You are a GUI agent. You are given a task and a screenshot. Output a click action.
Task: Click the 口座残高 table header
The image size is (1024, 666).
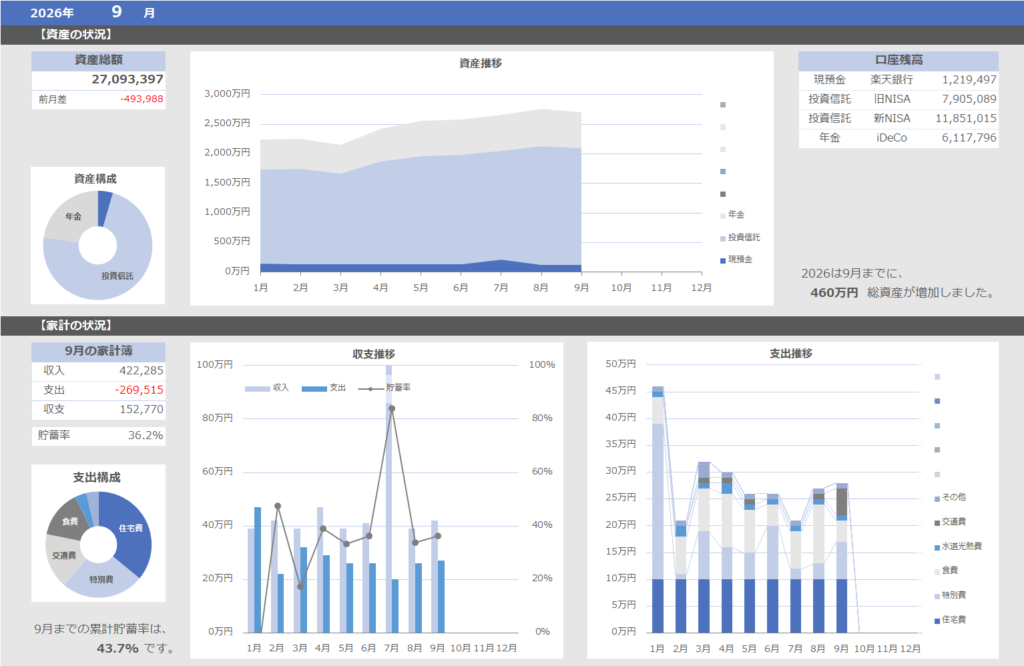point(899,60)
